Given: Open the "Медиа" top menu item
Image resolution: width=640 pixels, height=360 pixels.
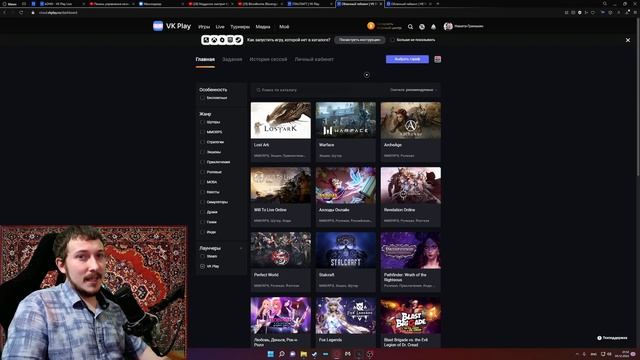Looking at the screenshot, I should [263, 27].
